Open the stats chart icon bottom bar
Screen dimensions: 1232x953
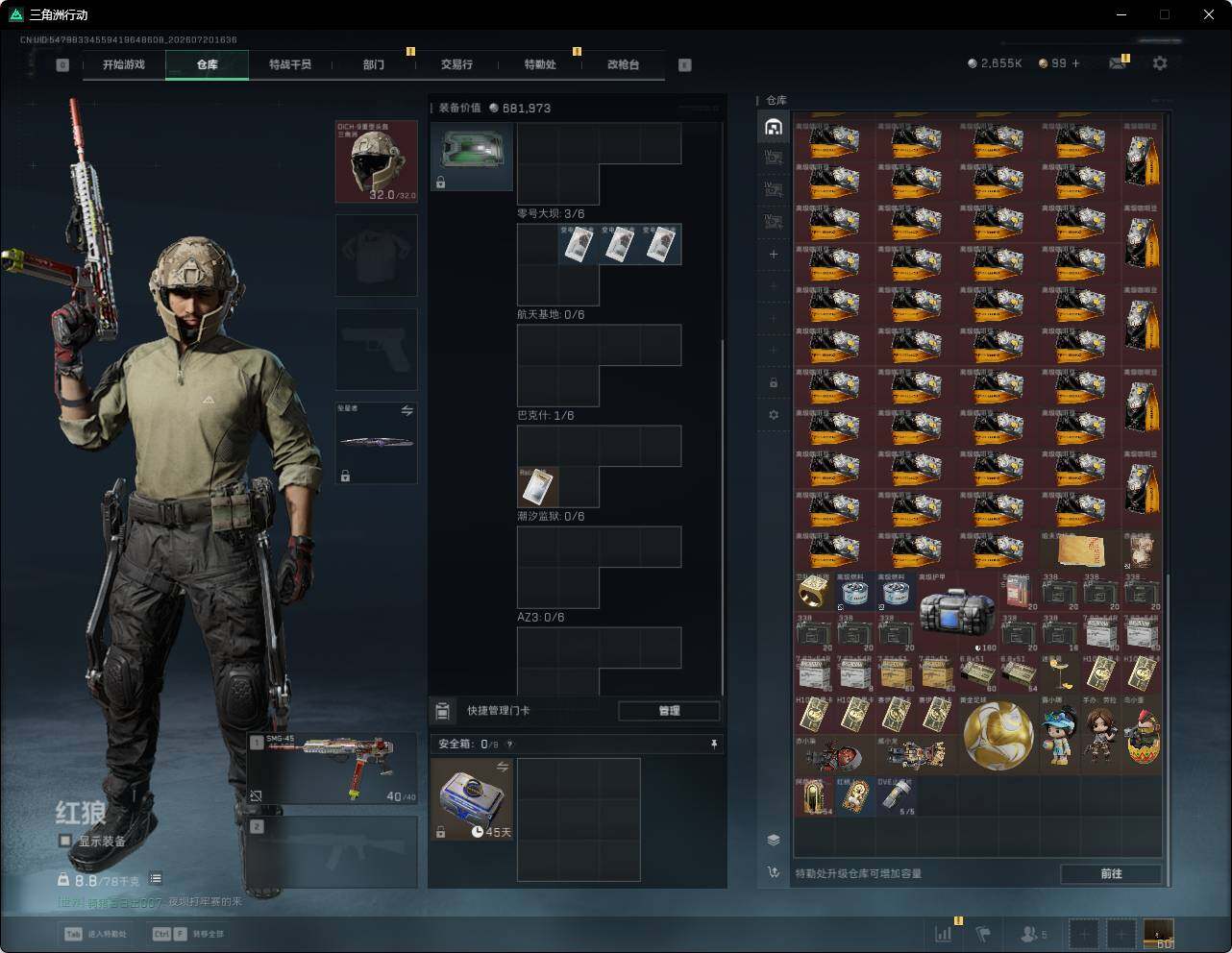[944, 934]
